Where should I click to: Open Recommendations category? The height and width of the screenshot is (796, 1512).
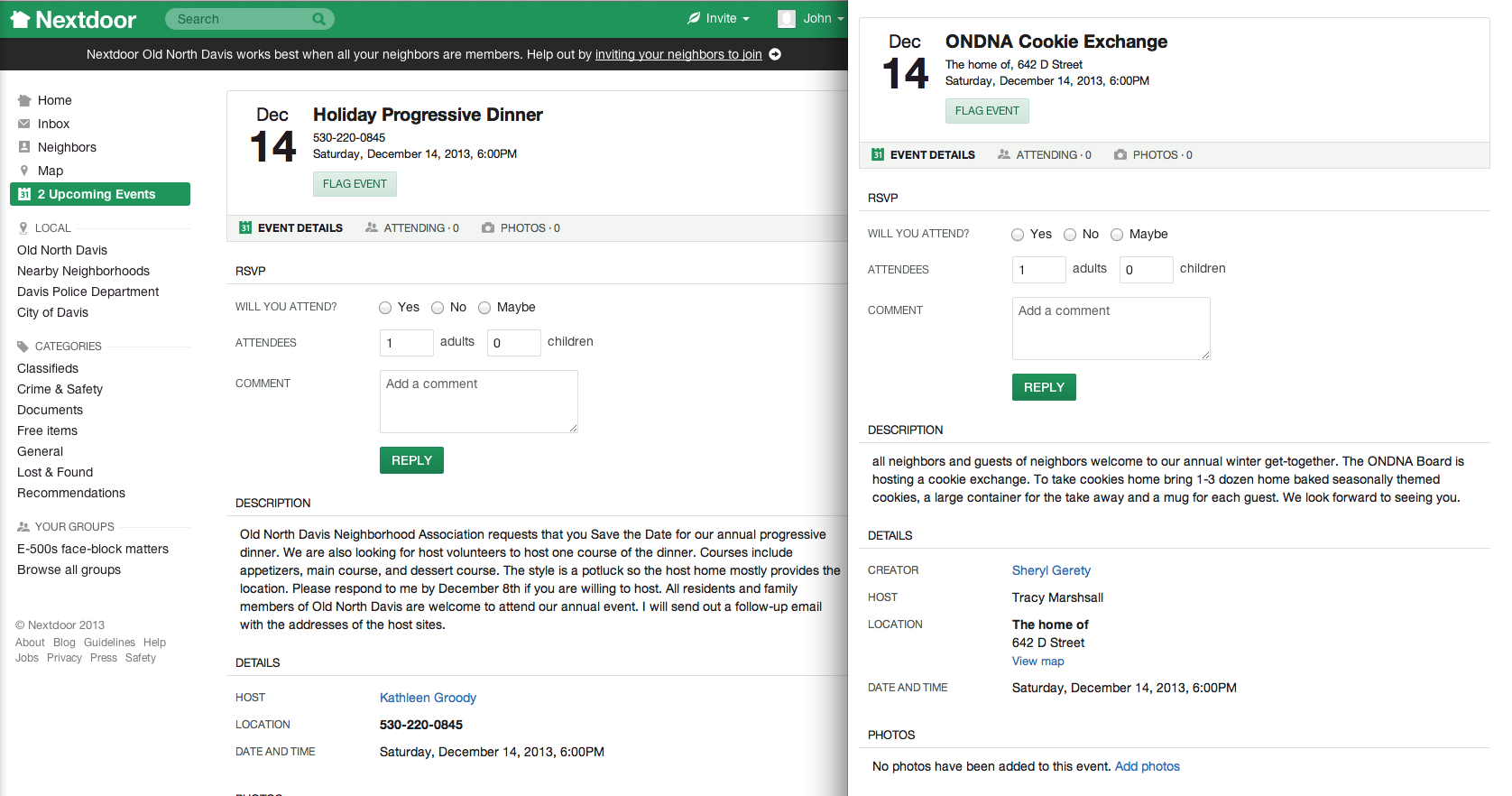point(71,493)
